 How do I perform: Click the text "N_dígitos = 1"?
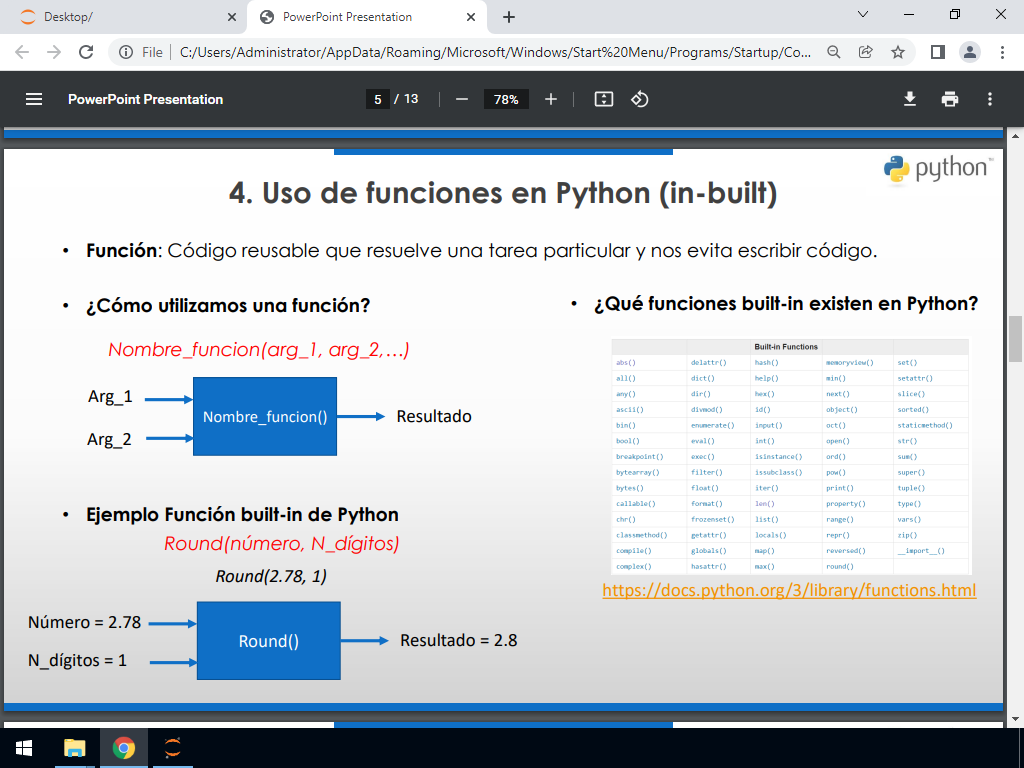(x=77, y=661)
